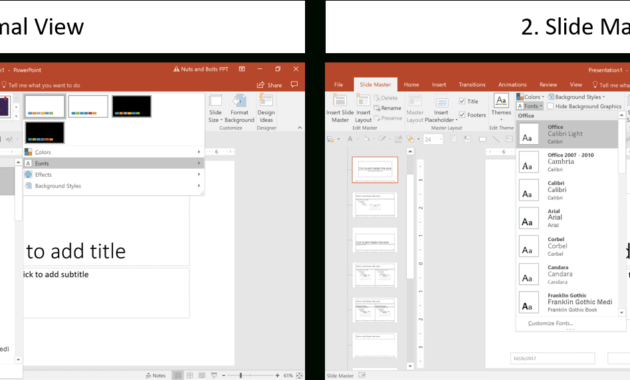The height and width of the screenshot is (380, 630).
Task: Switch to the Insert tab
Action: [x=439, y=84]
